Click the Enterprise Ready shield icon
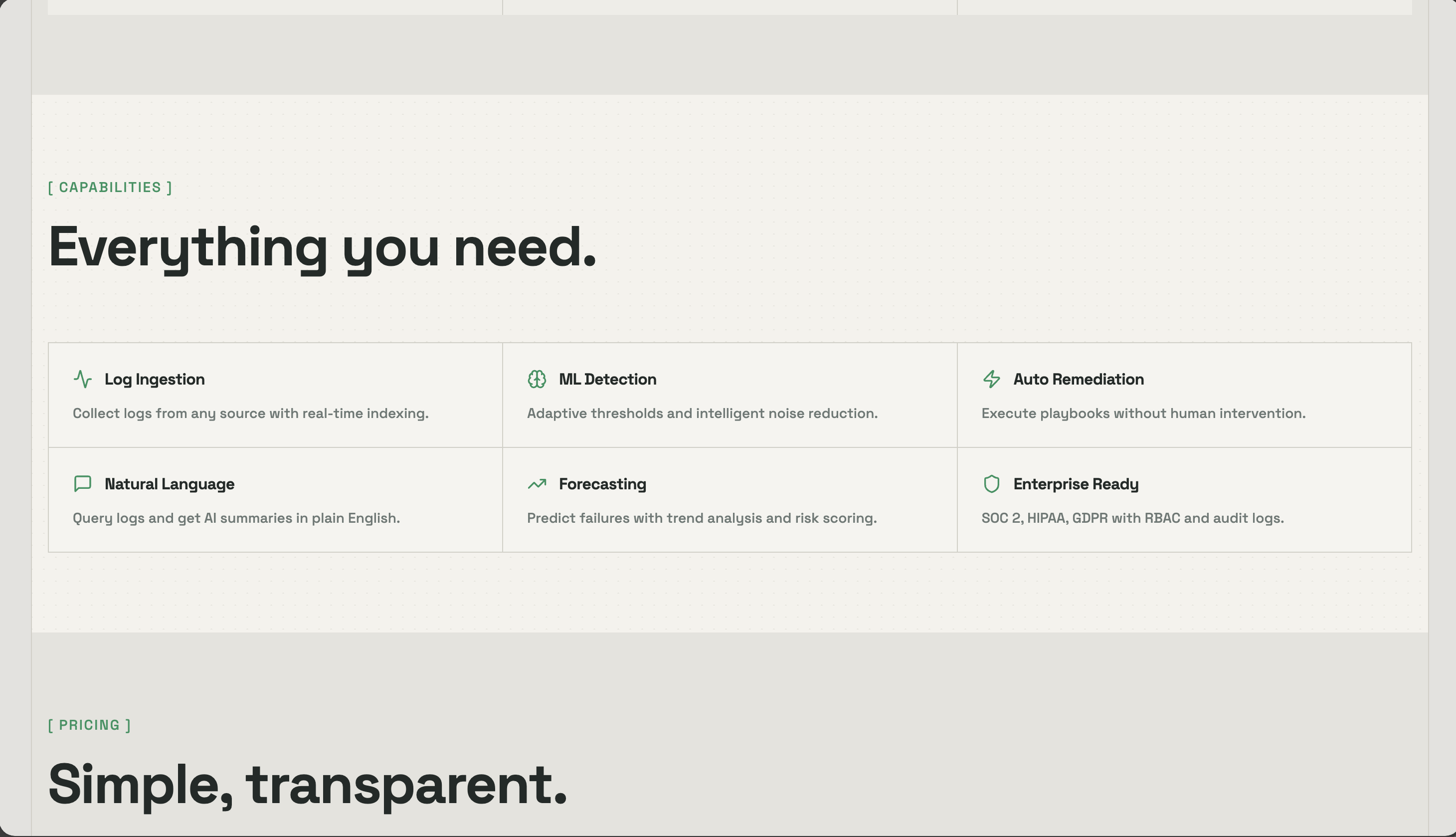This screenshot has height=837, width=1456. coord(991,483)
